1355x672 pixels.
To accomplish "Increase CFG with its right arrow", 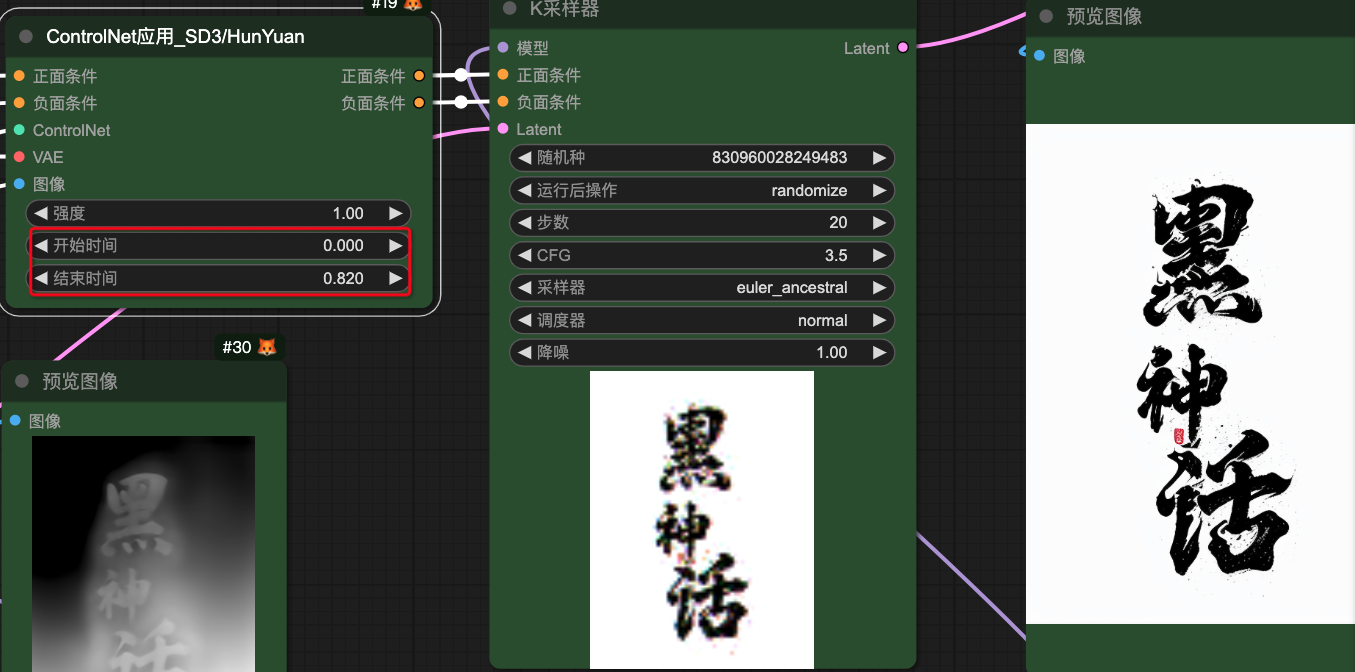I will (x=879, y=255).
